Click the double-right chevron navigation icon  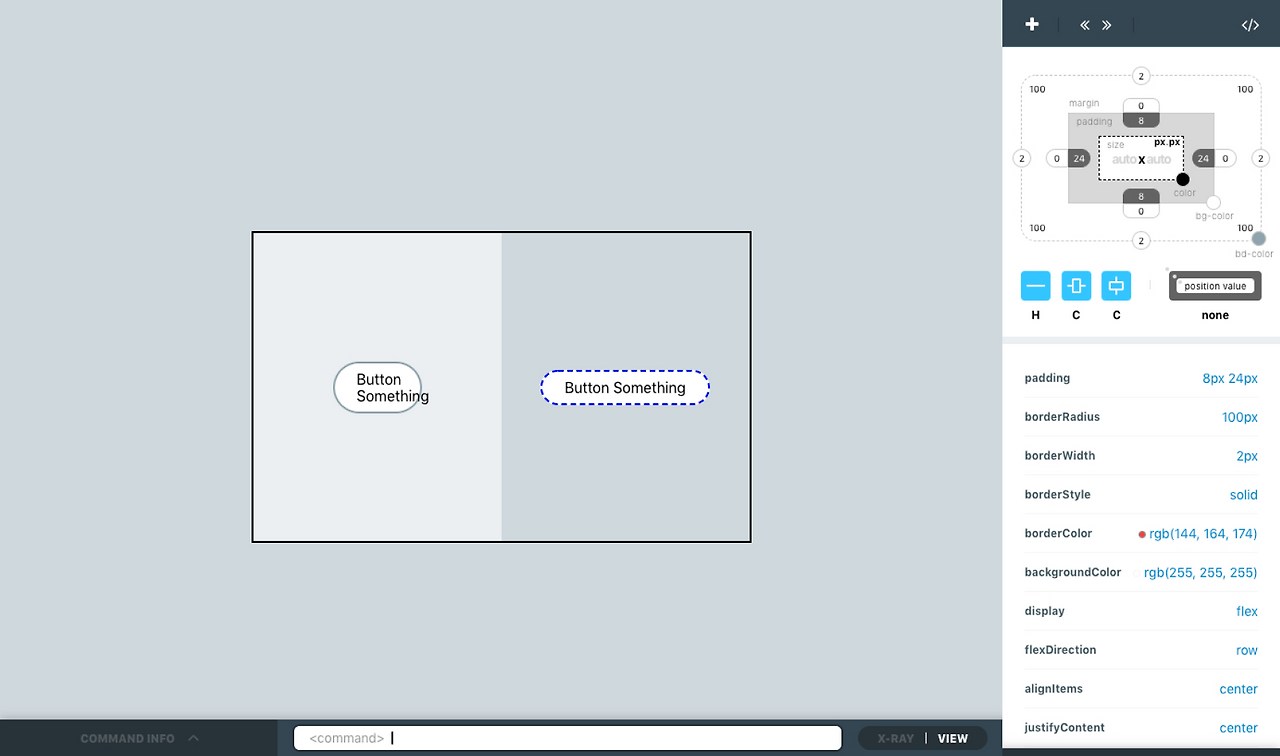click(1107, 24)
